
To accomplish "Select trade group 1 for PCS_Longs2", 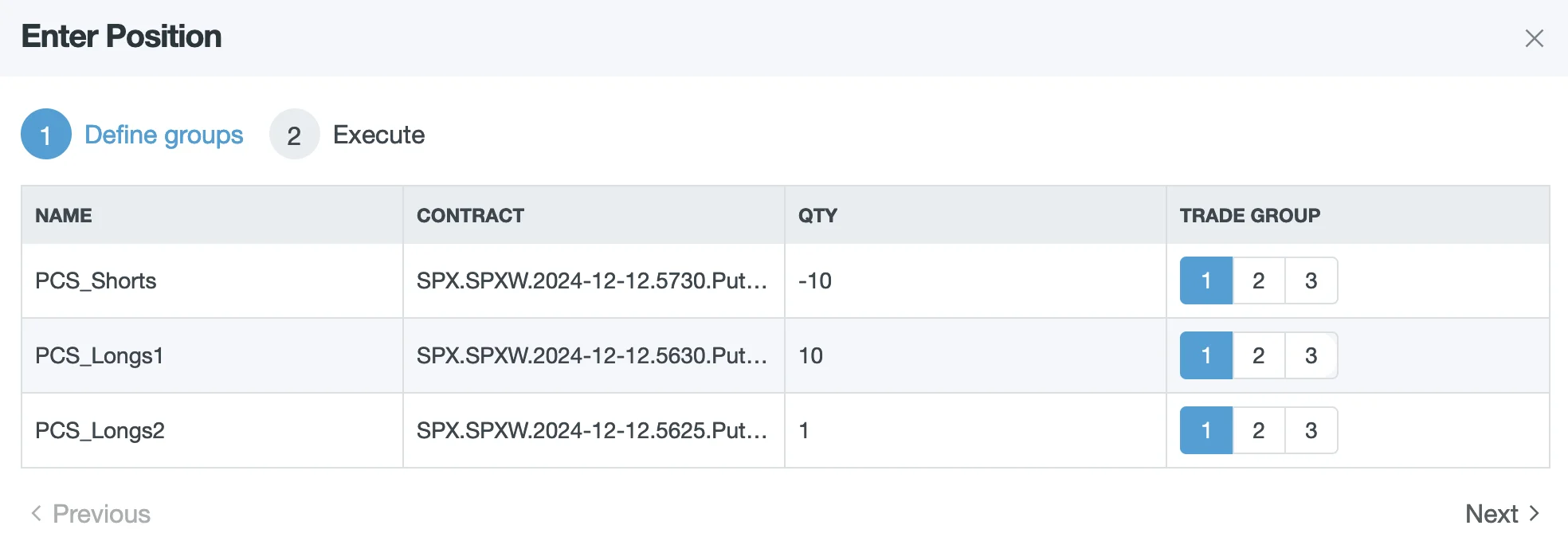I will (x=1205, y=430).
